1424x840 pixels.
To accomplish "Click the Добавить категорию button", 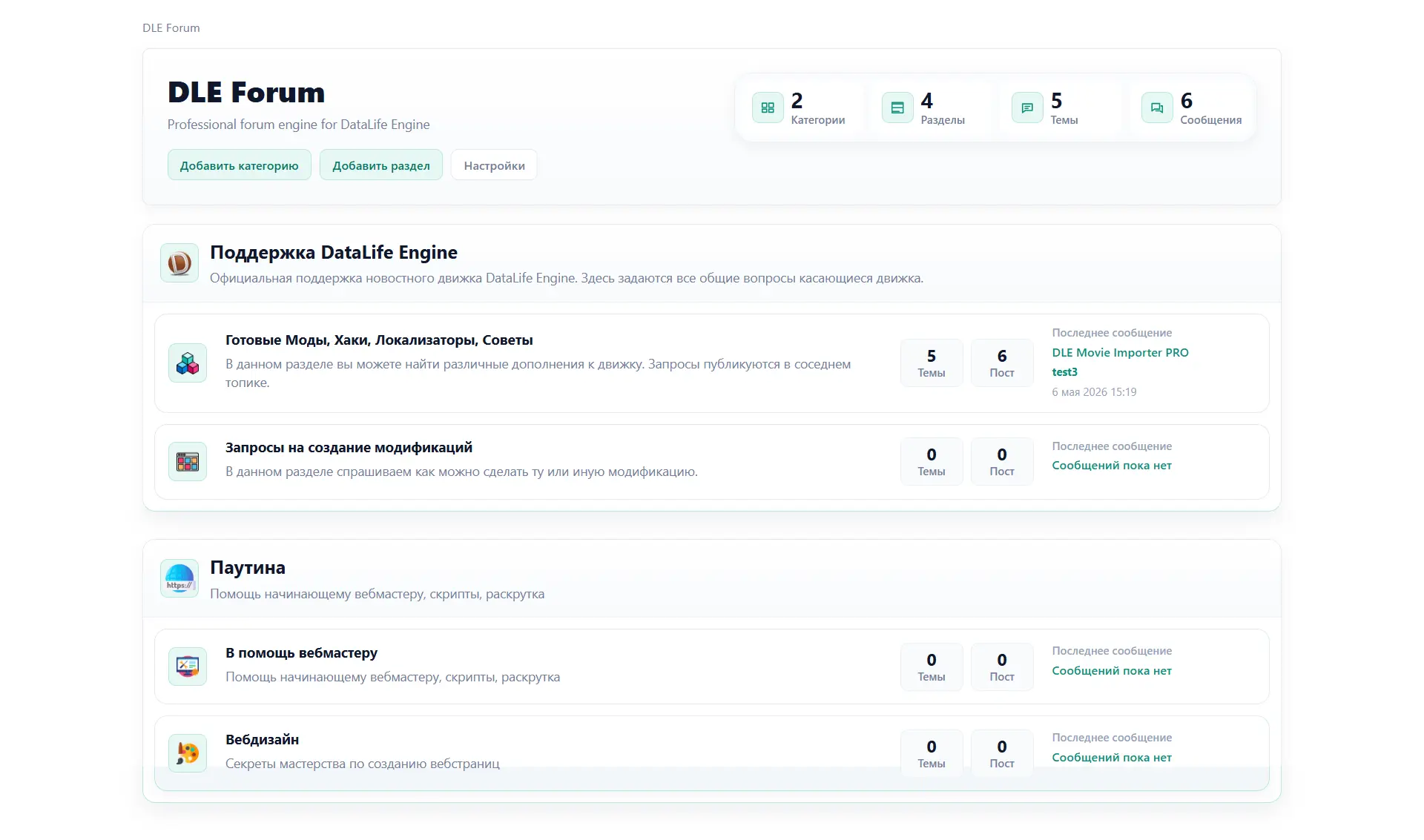I will tap(240, 165).
